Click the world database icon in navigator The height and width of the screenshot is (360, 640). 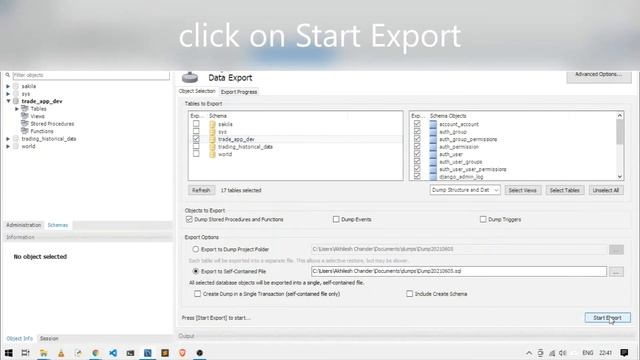click(16, 146)
